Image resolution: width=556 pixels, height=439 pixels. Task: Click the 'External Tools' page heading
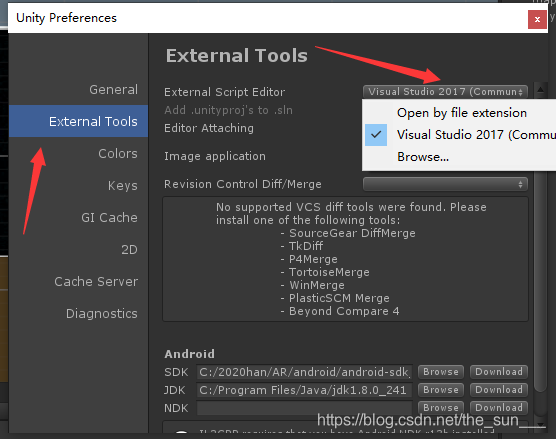[x=237, y=56]
